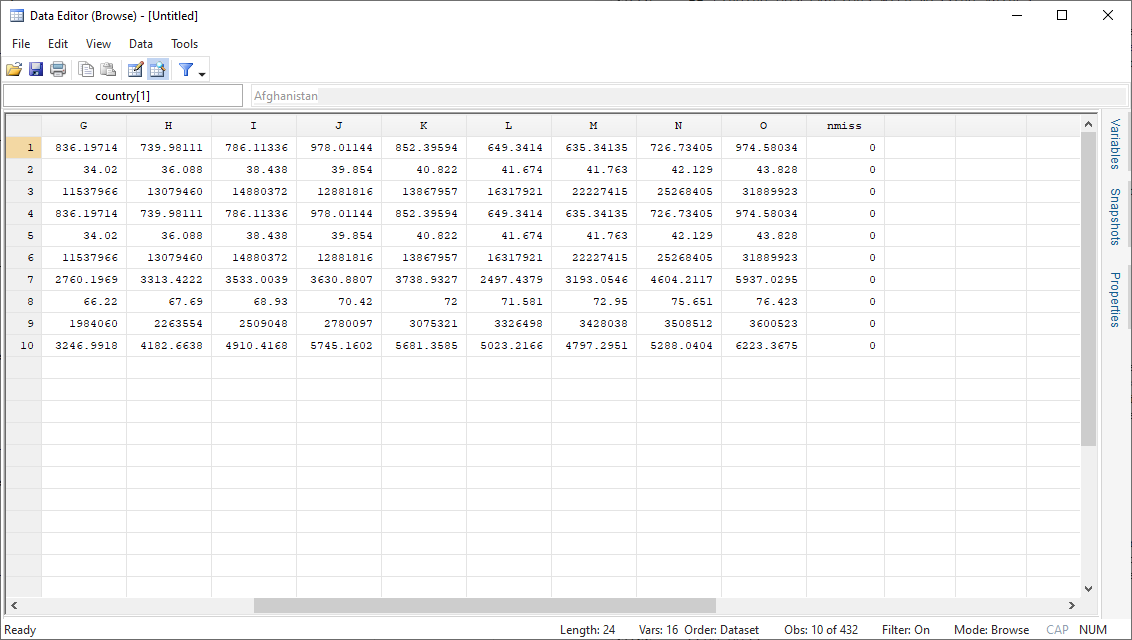Select column header K
The image size is (1132, 640).
[x=424, y=126]
